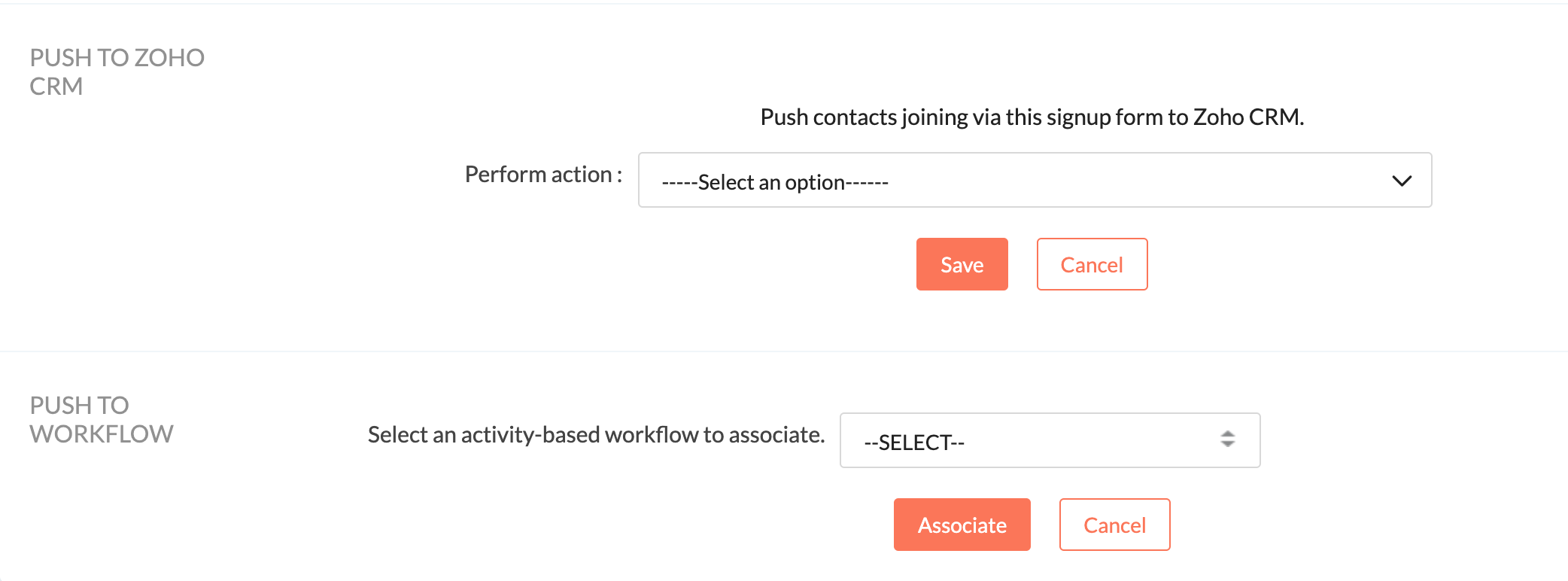The width and height of the screenshot is (1568, 581).
Task: Click the '-----Select an option------' placeholder text
Action: click(x=775, y=182)
